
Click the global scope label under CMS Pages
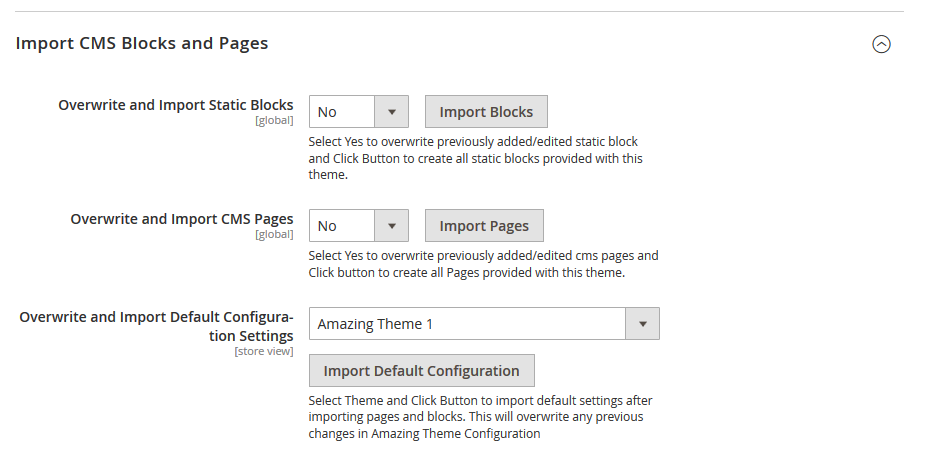[274, 234]
